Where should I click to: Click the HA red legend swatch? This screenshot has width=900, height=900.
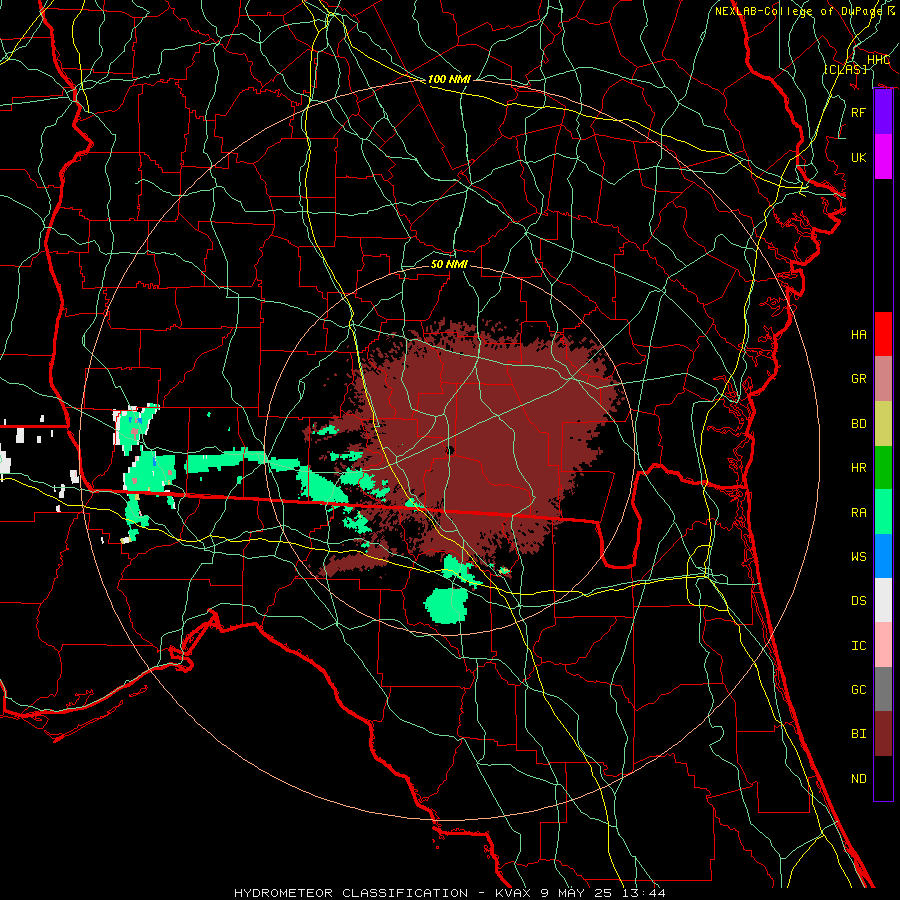pyautogui.click(x=882, y=334)
